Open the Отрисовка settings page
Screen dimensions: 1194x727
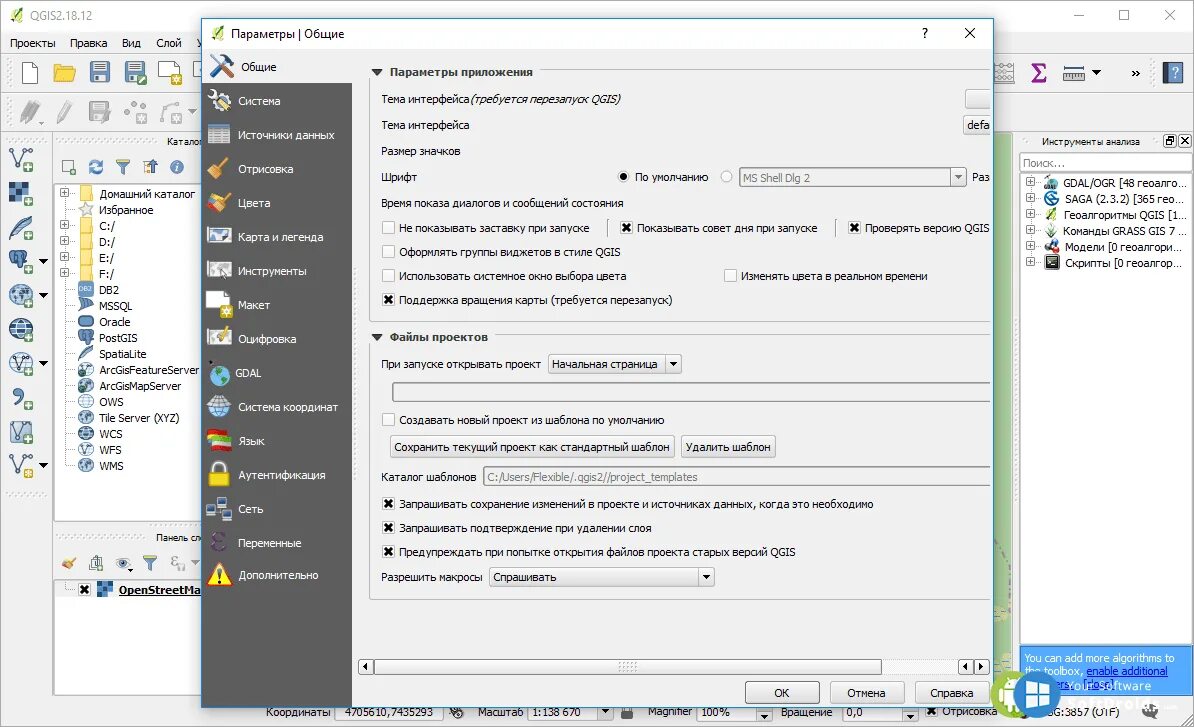pos(265,169)
